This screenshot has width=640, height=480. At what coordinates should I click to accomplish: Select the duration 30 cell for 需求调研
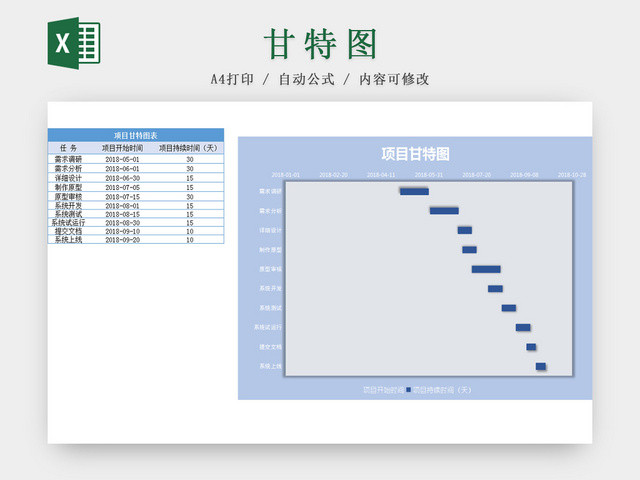(x=190, y=160)
